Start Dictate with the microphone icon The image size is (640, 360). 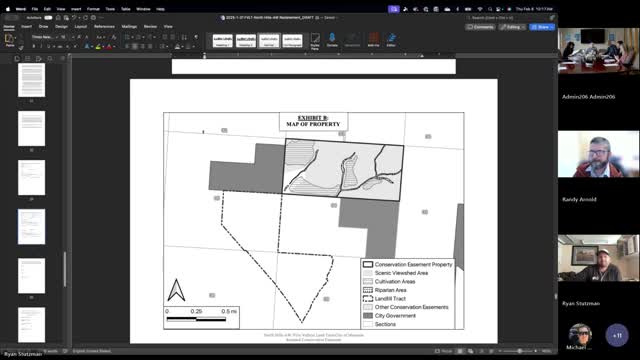pos(332,40)
